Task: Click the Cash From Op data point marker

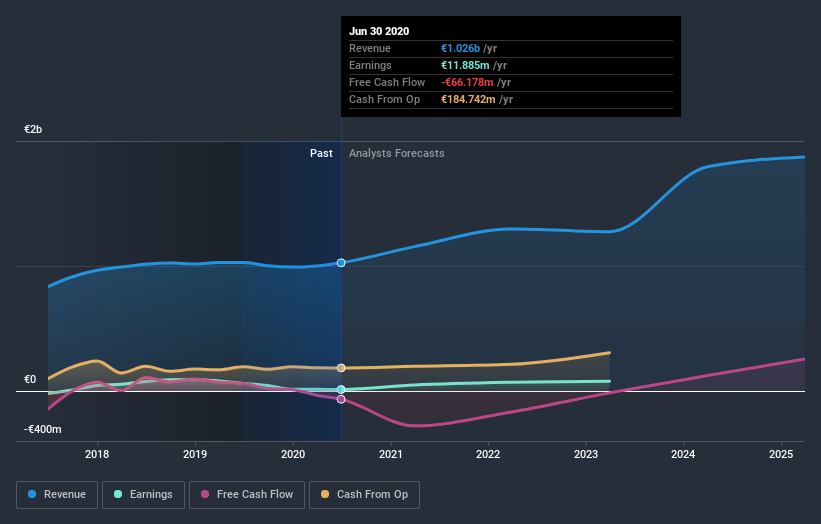Action: click(x=341, y=368)
